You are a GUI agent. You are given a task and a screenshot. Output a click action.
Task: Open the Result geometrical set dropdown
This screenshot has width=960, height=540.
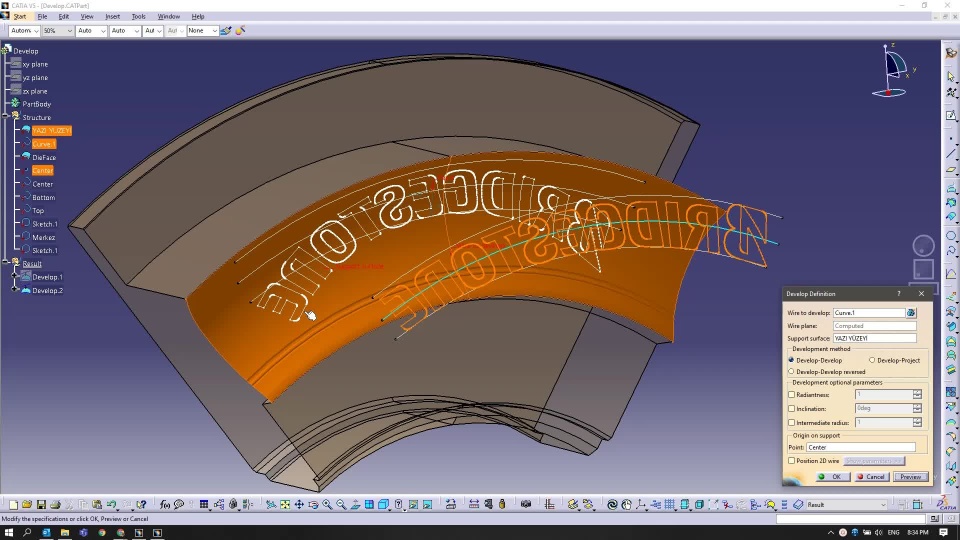[x=846, y=504]
